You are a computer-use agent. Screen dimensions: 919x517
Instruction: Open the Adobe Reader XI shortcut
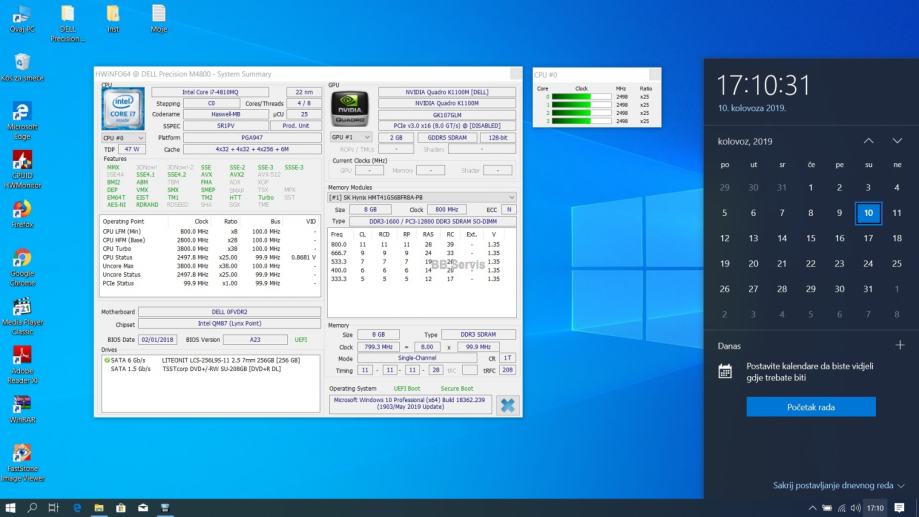click(x=22, y=356)
